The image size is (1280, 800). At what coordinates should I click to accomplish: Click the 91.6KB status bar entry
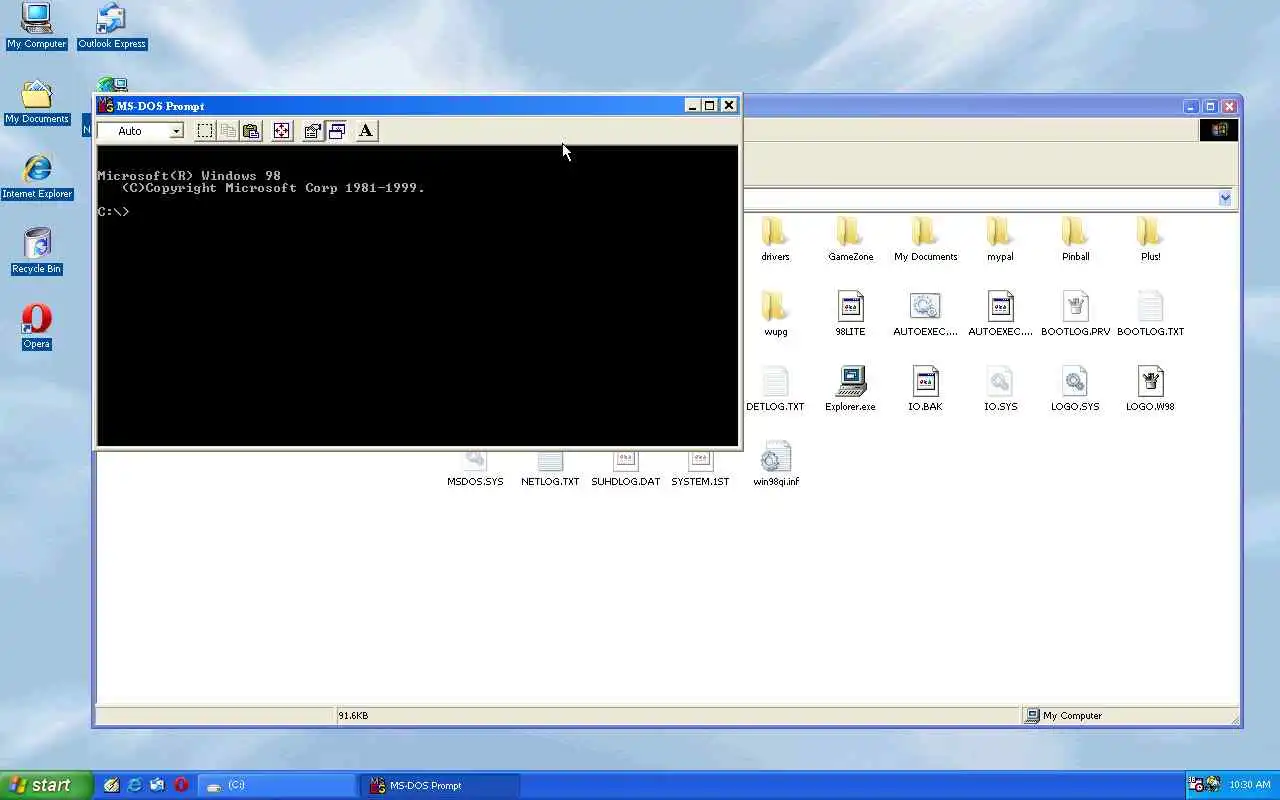(x=353, y=716)
